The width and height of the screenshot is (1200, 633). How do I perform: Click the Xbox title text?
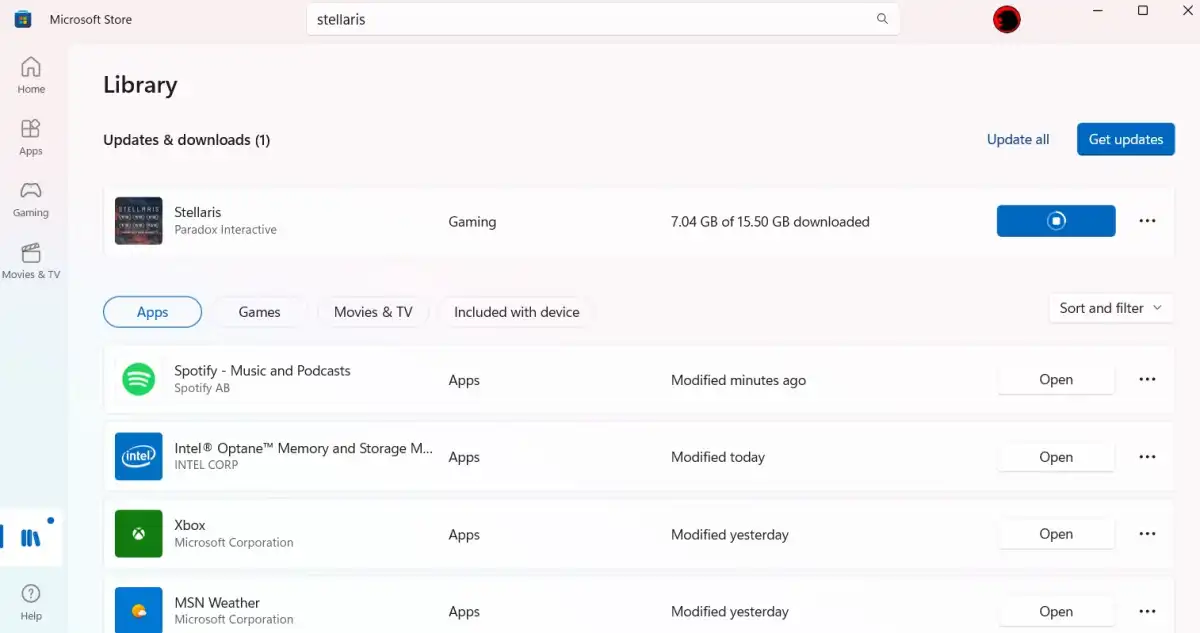pos(190,525)
